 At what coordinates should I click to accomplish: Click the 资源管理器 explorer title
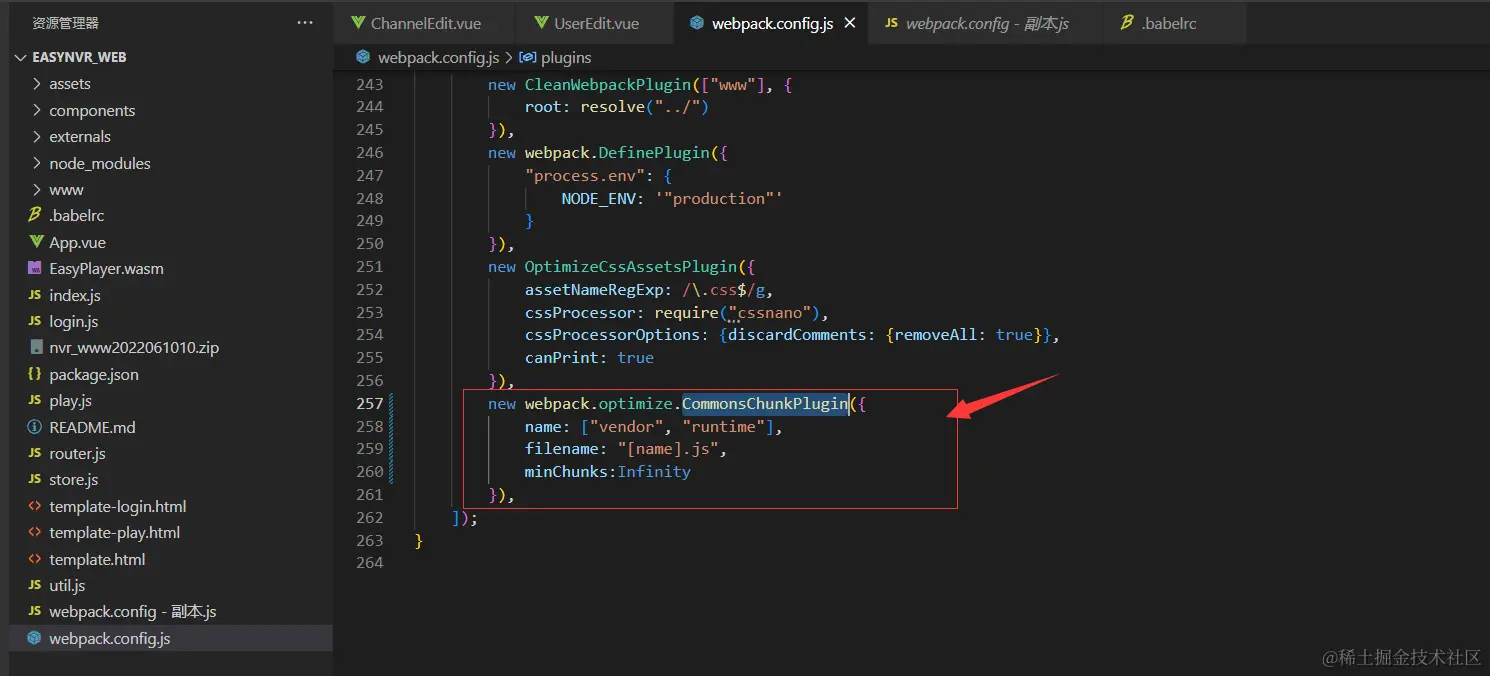66,23
